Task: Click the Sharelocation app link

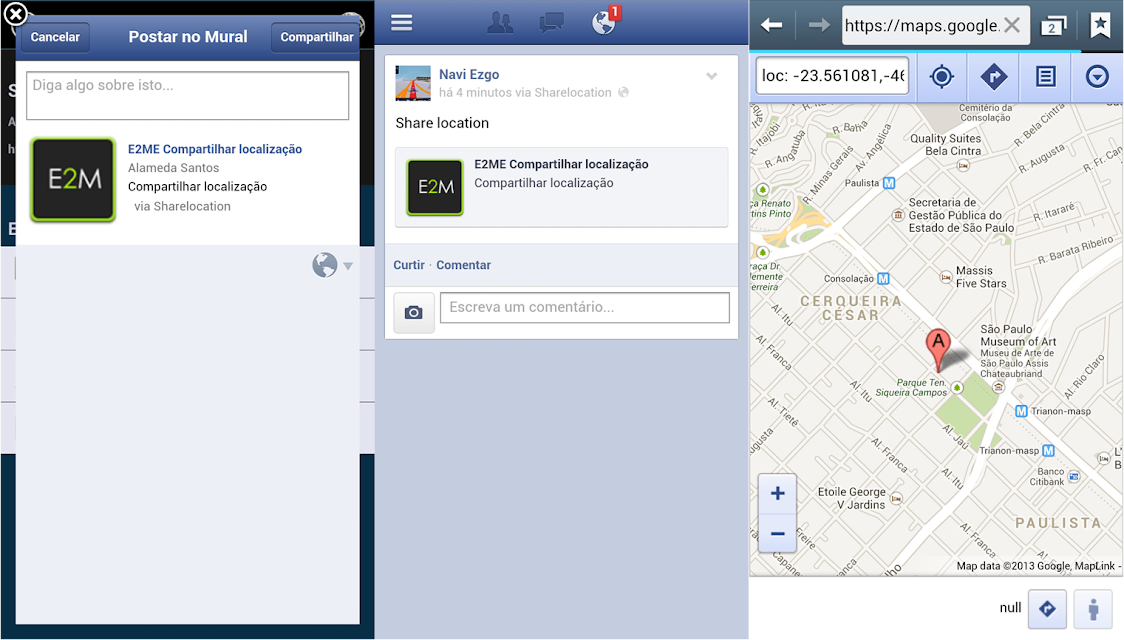Action: point(573,92)
